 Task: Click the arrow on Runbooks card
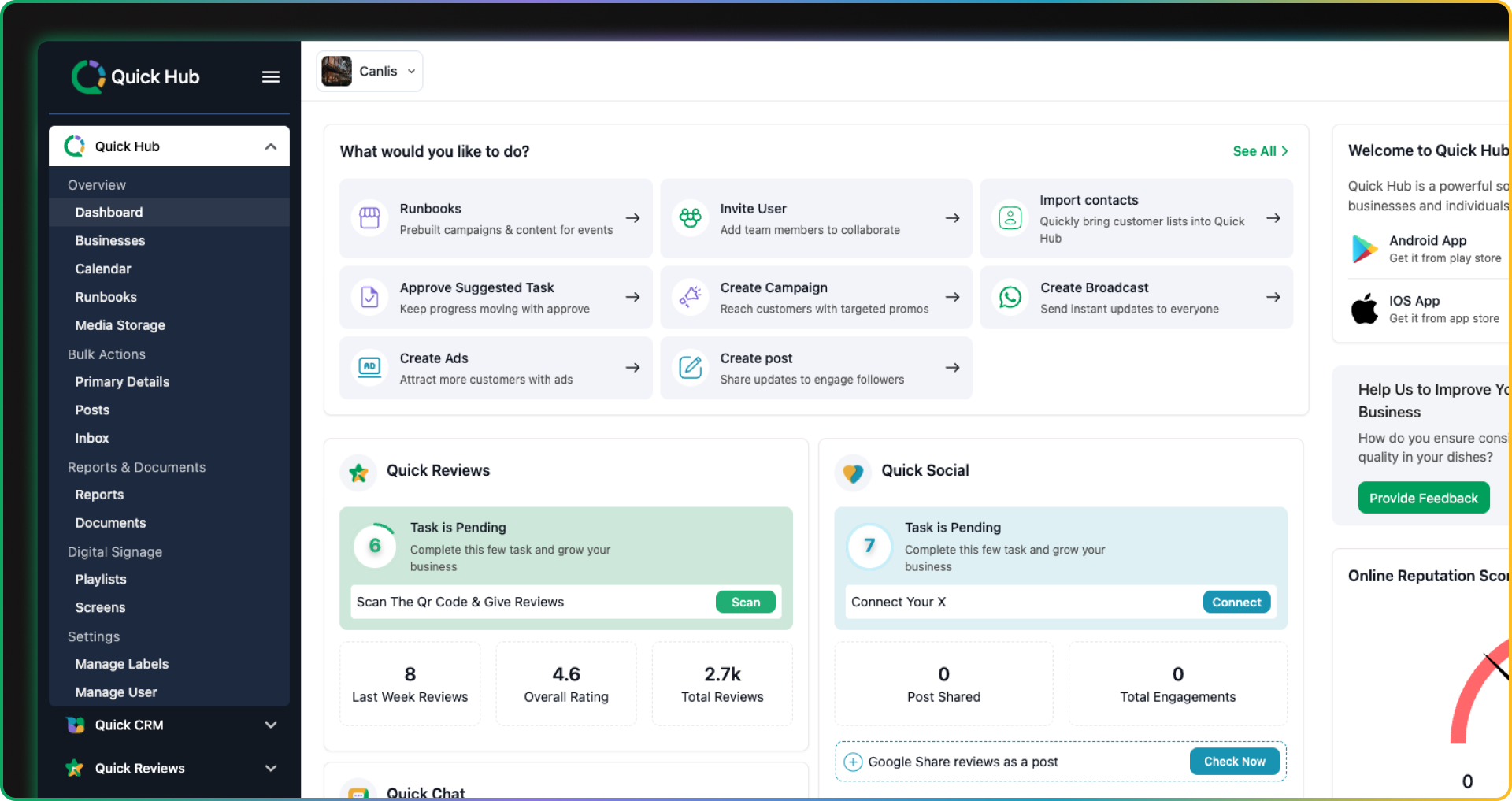(x=632, y=218)
